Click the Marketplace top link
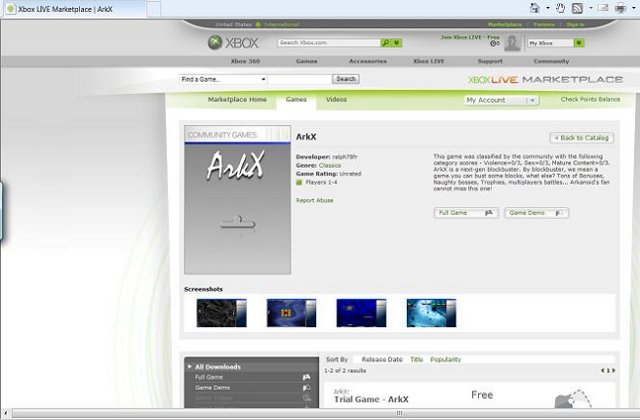This screenshot has width=640, height=420. [x=504, y=24]
